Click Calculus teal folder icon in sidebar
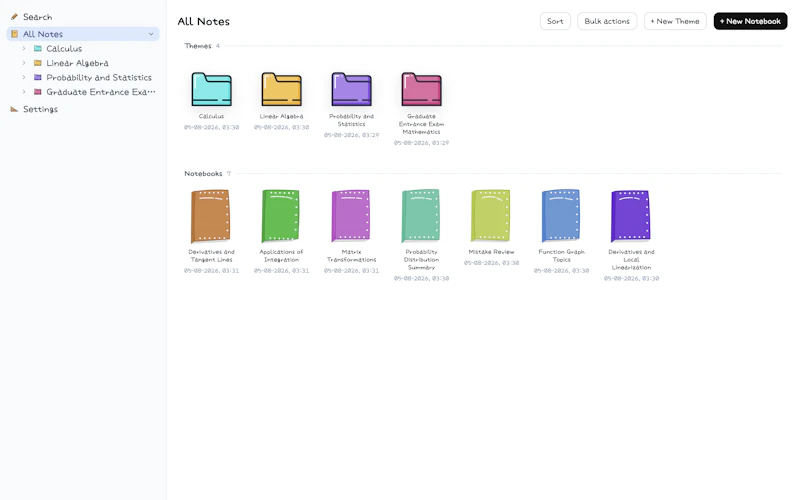800x500 pixels. point(38,48)
